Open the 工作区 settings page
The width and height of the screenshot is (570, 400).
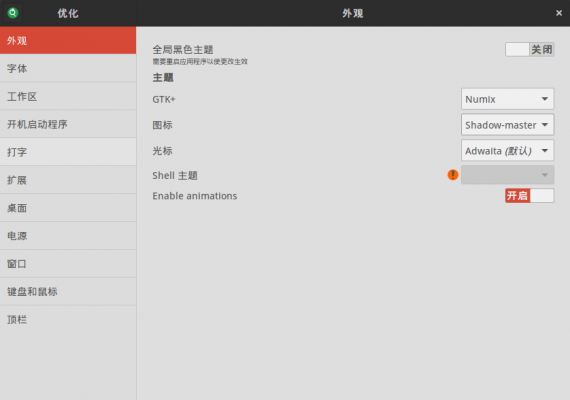click(68, 96)
